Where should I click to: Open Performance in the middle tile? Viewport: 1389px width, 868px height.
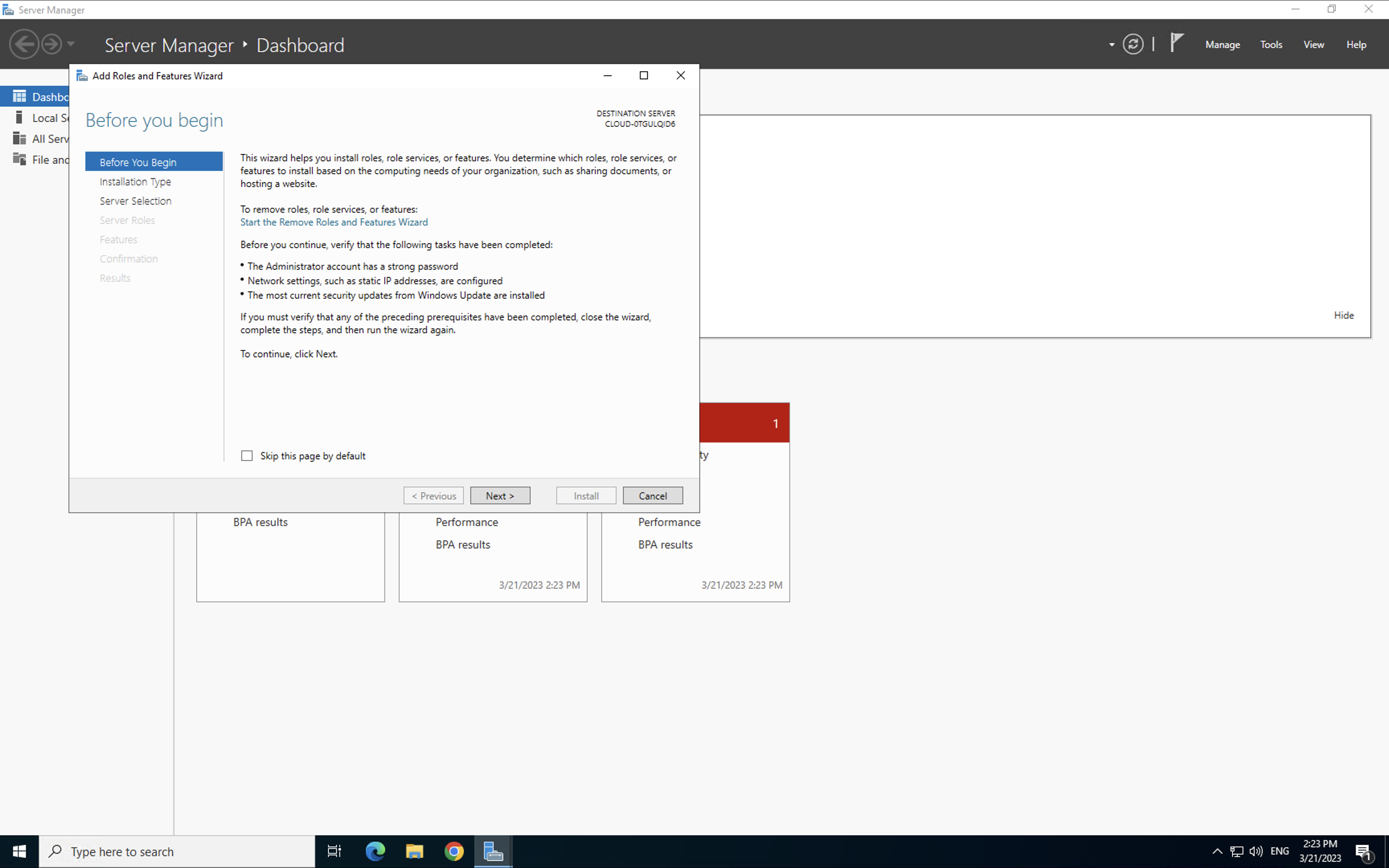(467, 522)
